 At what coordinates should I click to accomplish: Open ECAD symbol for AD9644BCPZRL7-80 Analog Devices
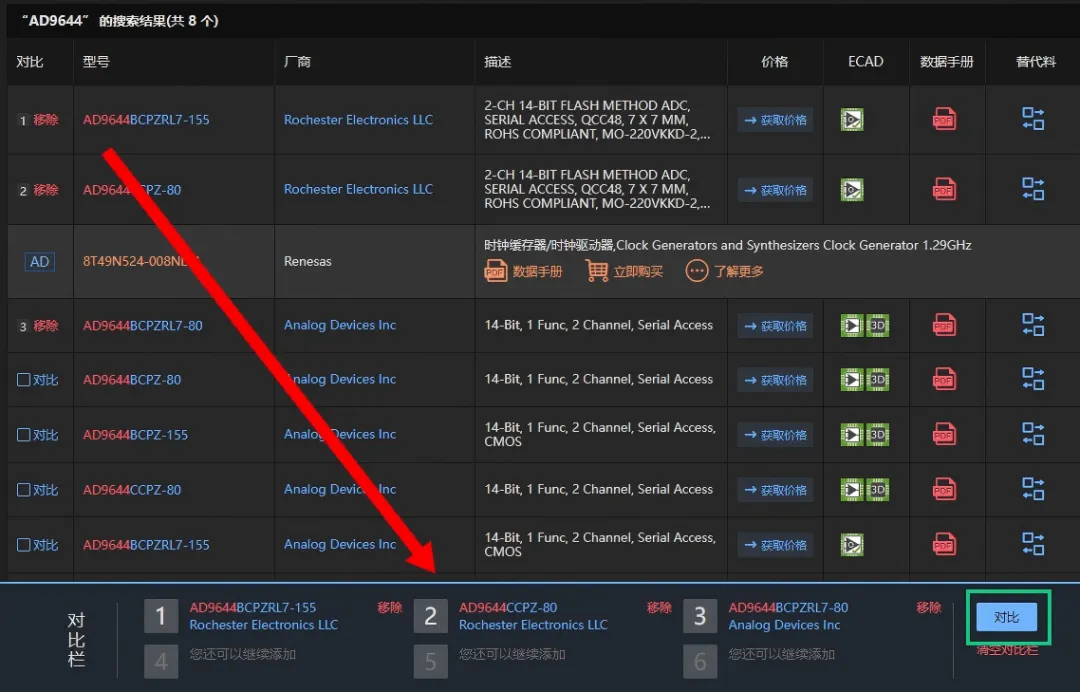(x=852, y=326)
